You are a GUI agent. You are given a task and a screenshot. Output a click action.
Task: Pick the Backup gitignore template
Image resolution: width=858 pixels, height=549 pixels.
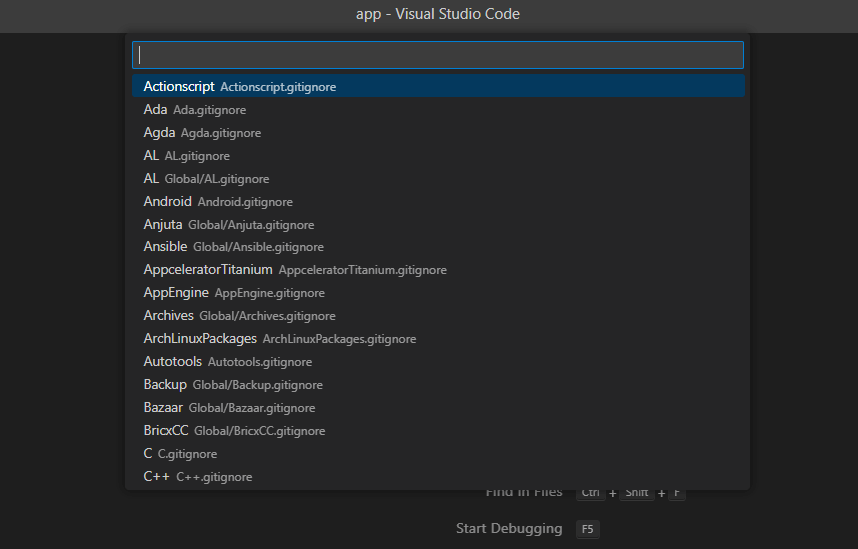232,385
